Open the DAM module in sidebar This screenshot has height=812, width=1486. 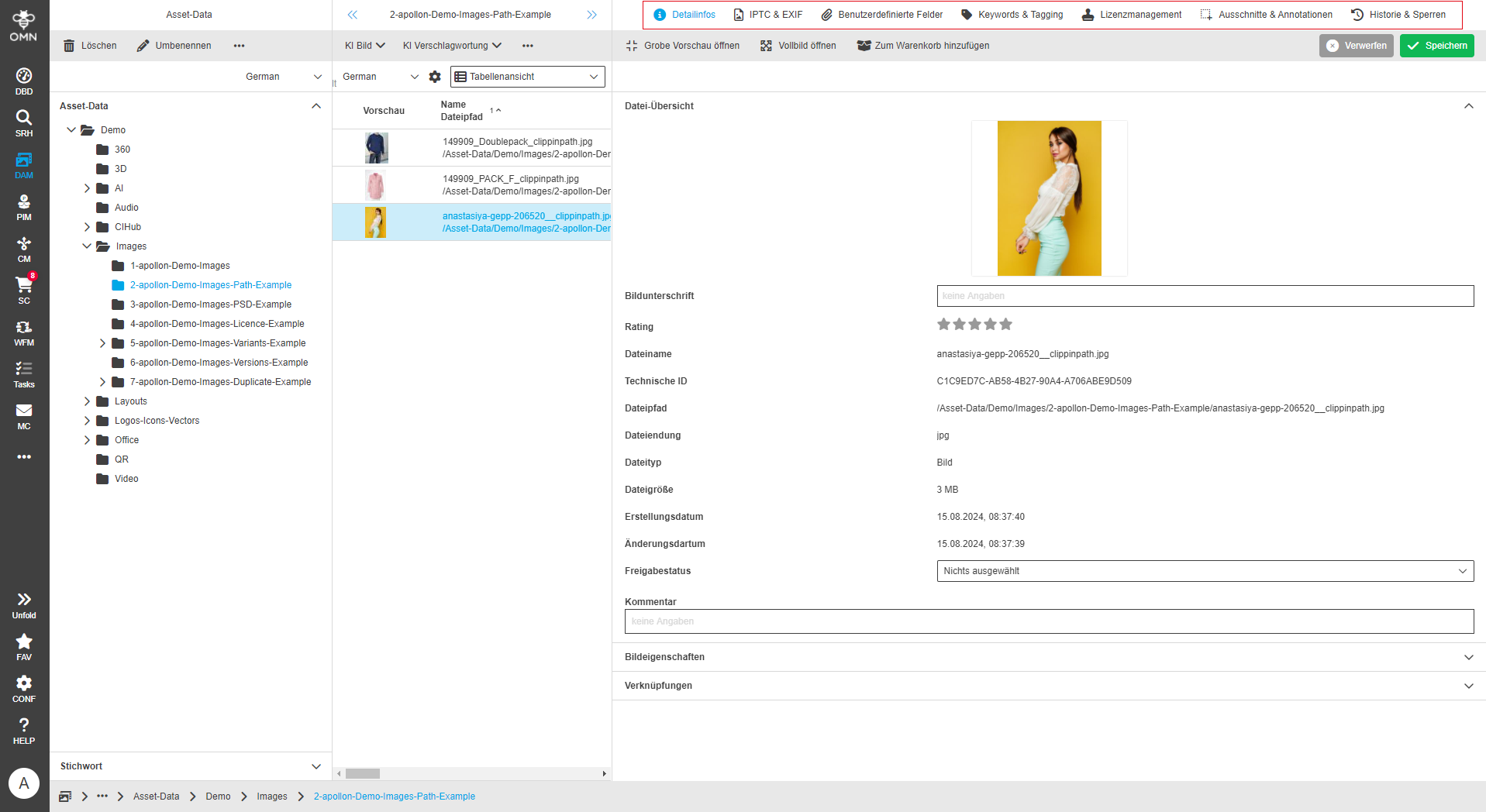(24, 165)
